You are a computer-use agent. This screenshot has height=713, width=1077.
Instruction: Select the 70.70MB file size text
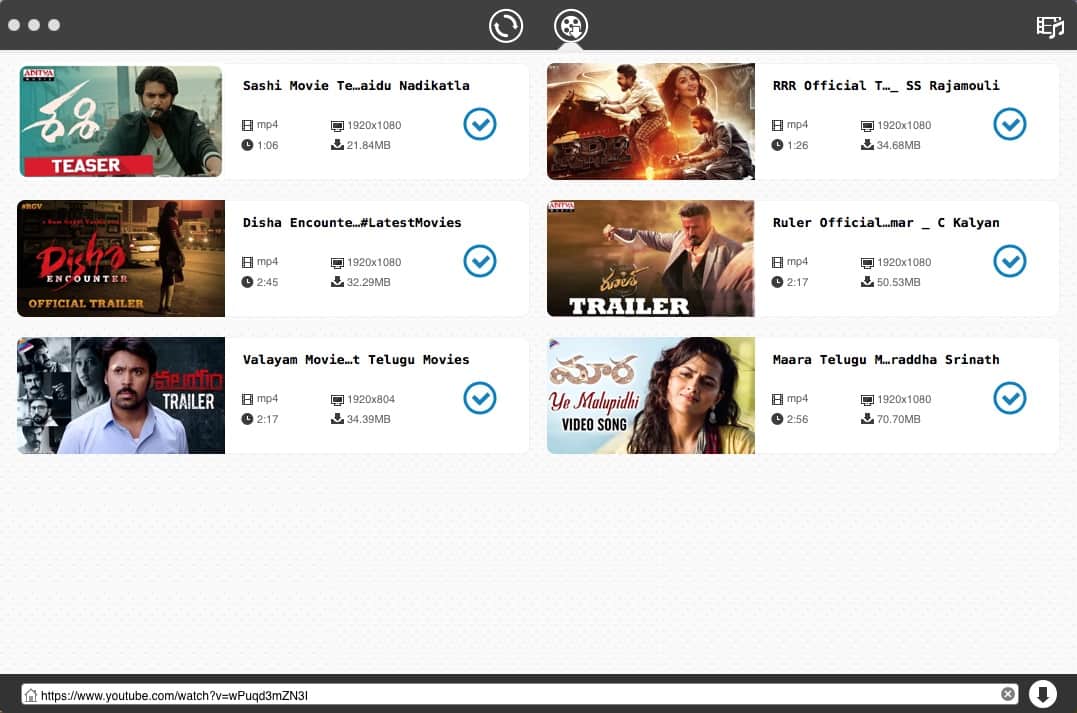coord(898,419)
